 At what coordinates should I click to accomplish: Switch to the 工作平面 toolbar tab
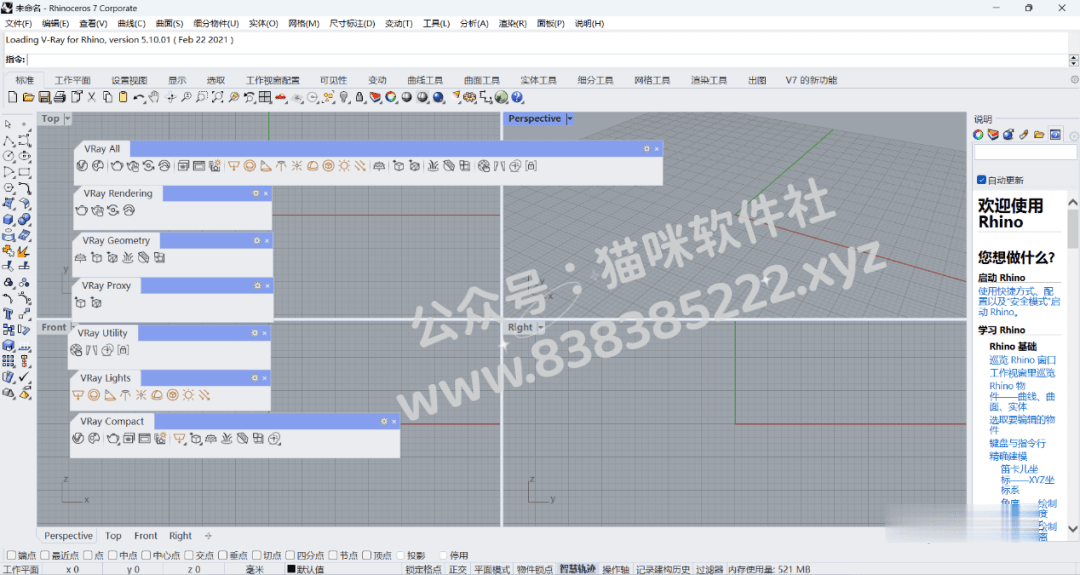tap(72, 80)
